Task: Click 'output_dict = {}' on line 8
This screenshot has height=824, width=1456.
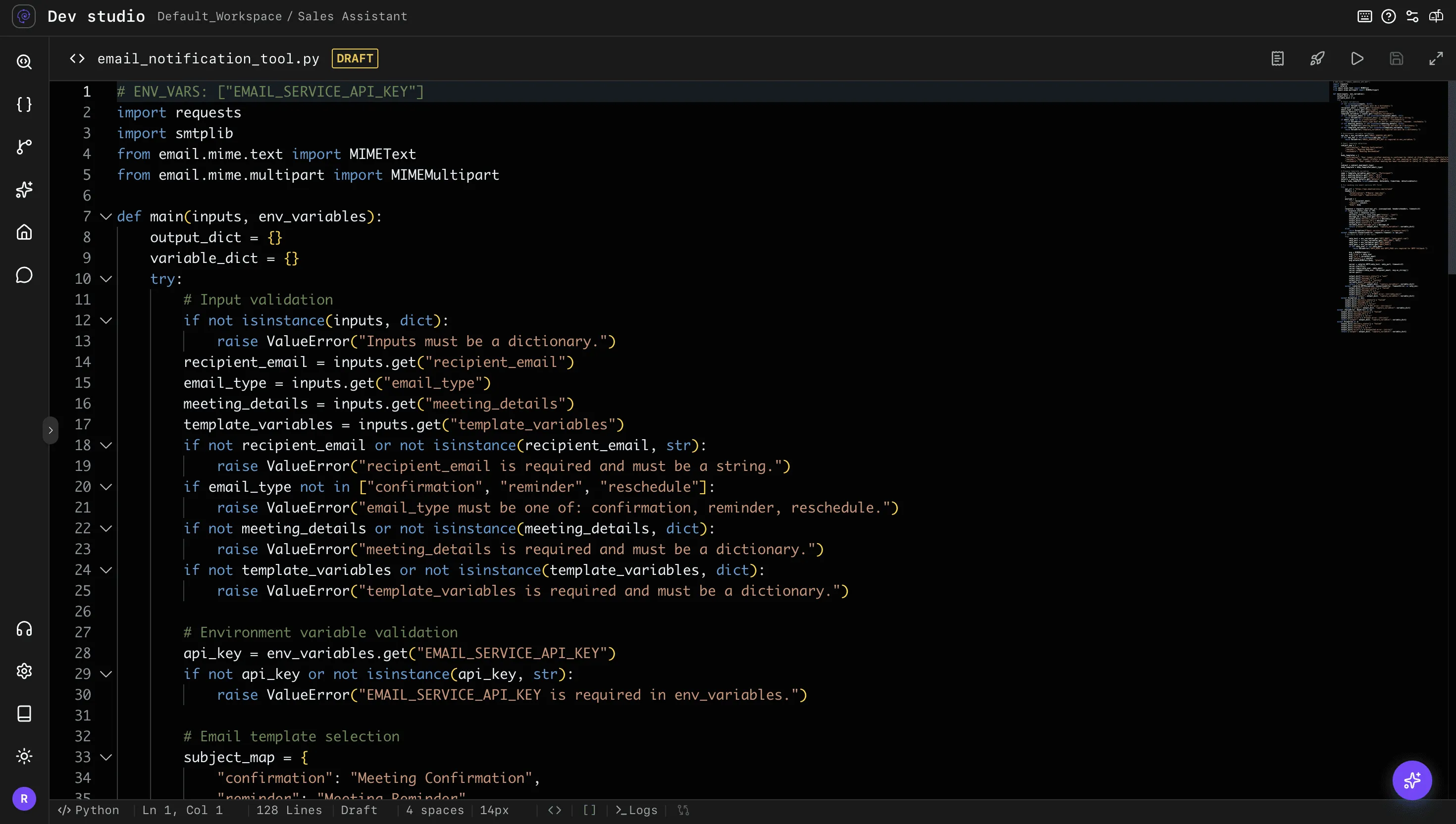Action: (215, 237)
